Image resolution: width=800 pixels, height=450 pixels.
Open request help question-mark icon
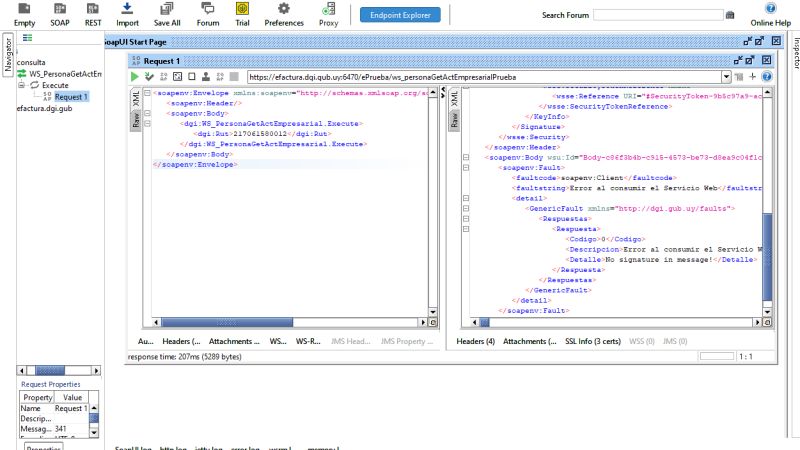point(766,77)
